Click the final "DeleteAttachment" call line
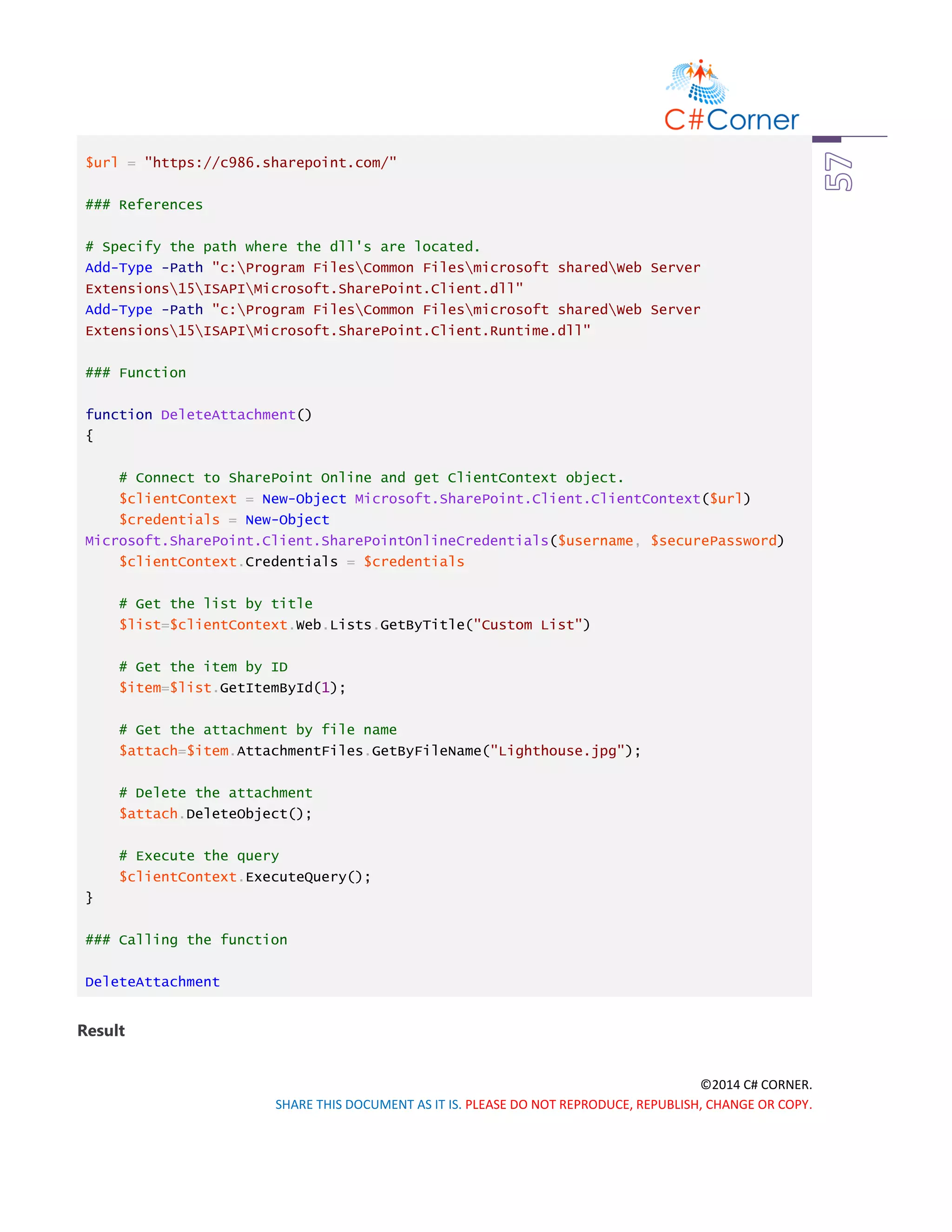 (x=152, y=981)
